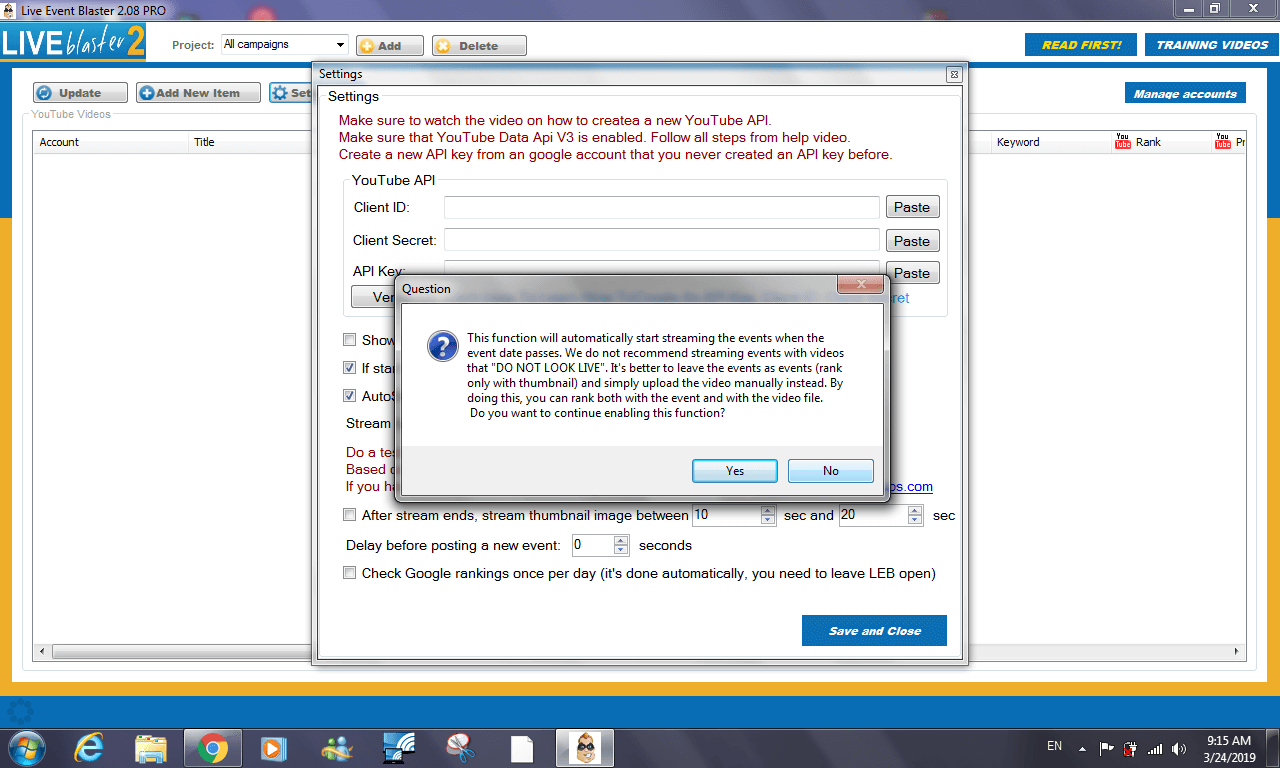Open TRAINING VIDEOS
The height and width of the screenshot is (768, 1280).
1212,45
